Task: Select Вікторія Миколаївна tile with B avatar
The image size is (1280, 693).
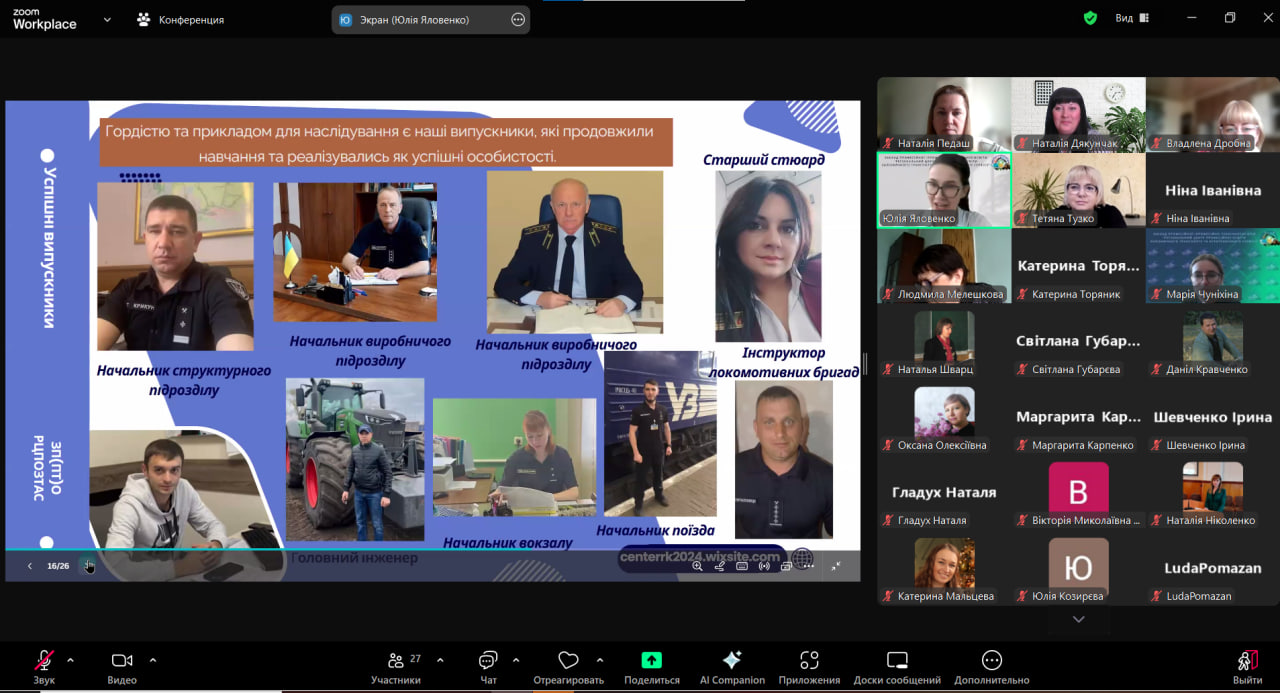Action: pos(1078,492)
